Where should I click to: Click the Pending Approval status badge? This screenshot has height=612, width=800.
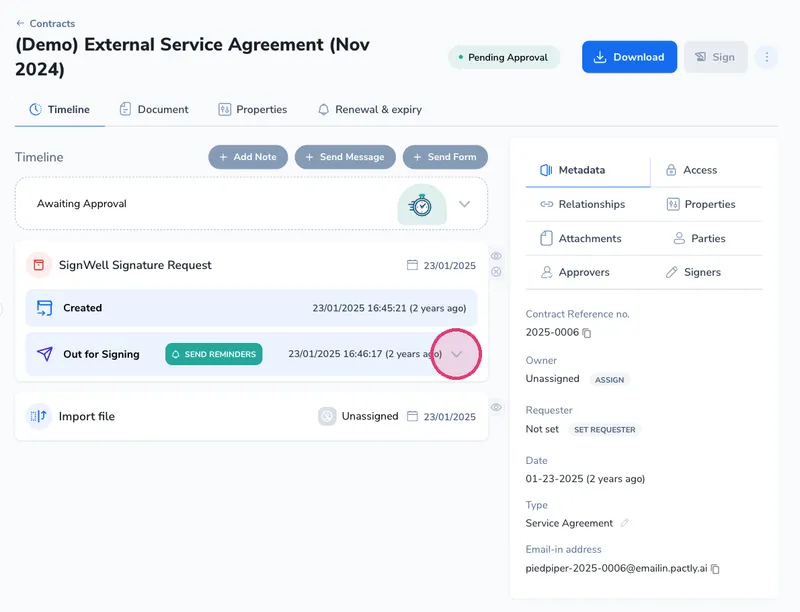tap(504, 58)
